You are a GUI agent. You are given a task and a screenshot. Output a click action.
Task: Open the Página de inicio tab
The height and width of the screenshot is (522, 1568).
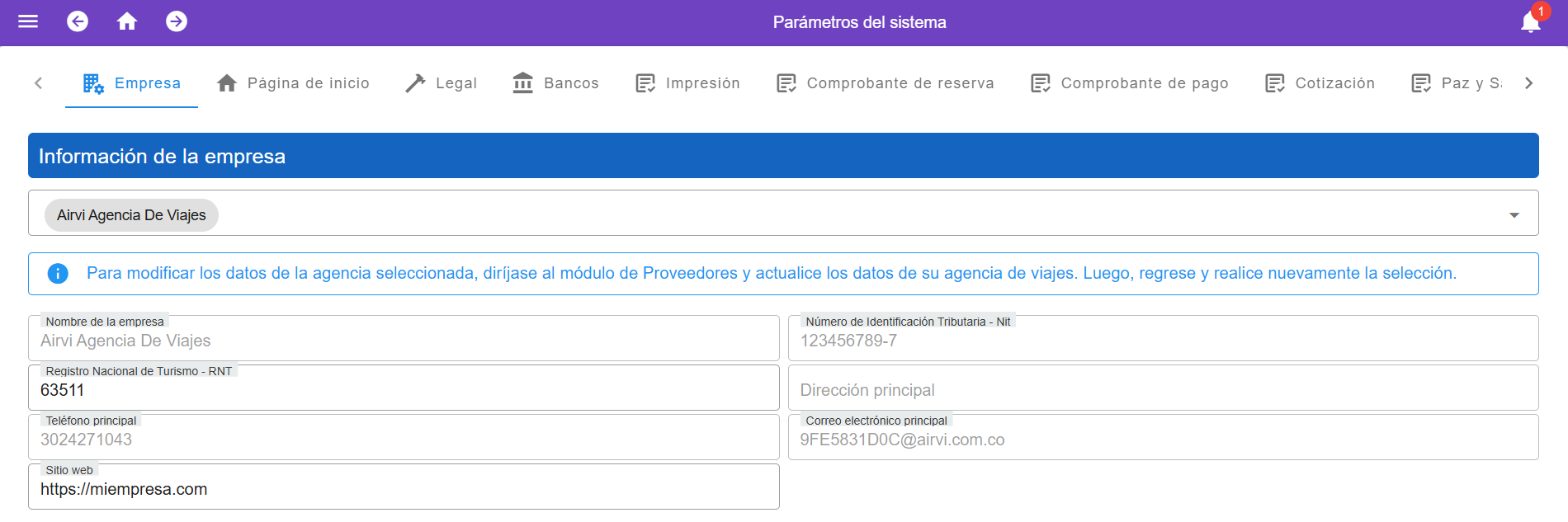(x=293, y=83)
